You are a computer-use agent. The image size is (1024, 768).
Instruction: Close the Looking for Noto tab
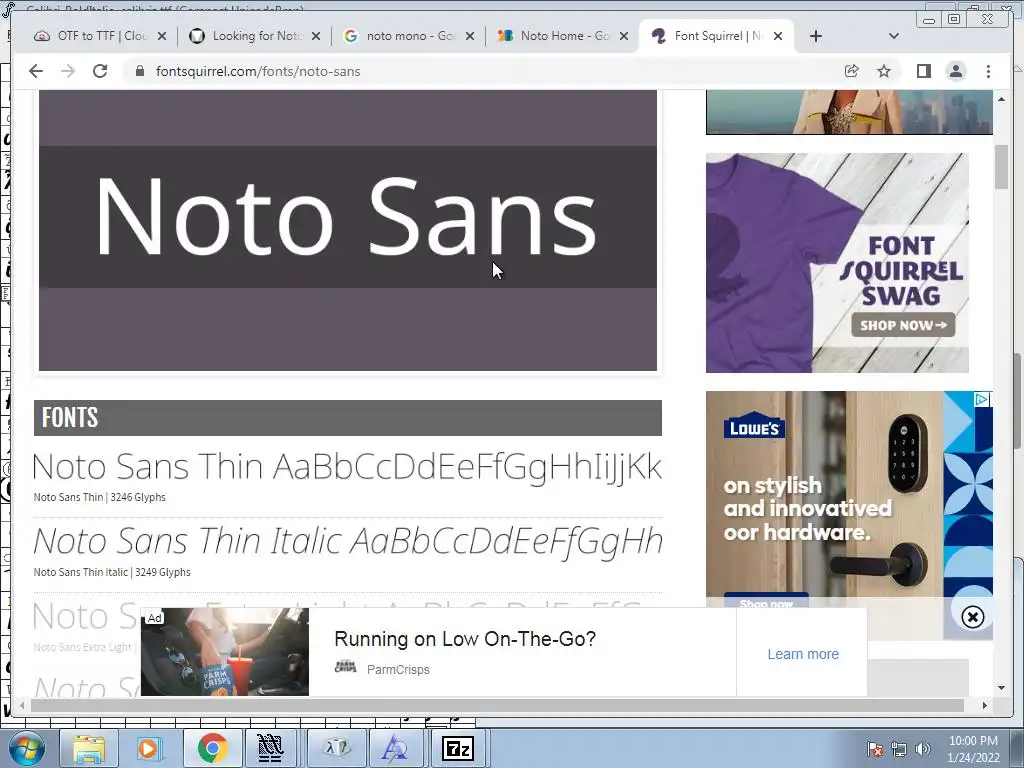tap(316, 36)
